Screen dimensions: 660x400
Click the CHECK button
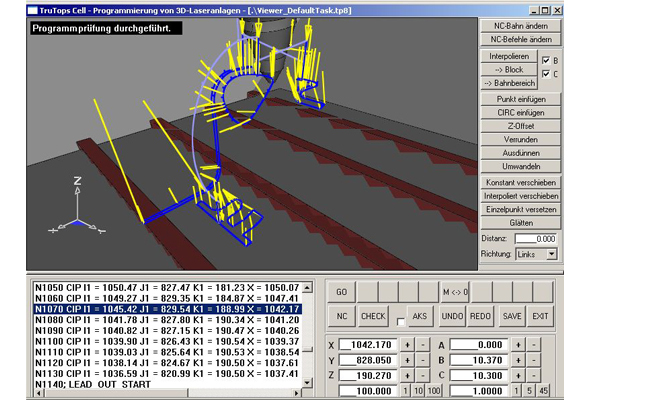pyautogui.click(x=373, y=316)
